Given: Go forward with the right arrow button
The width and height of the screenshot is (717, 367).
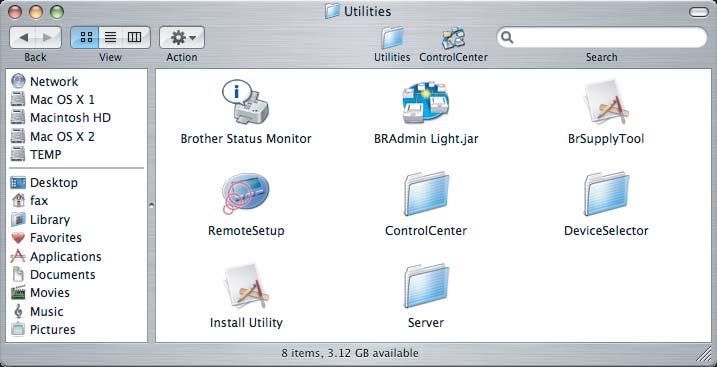Looking at the screenshot, I should [x=48, y=37].
